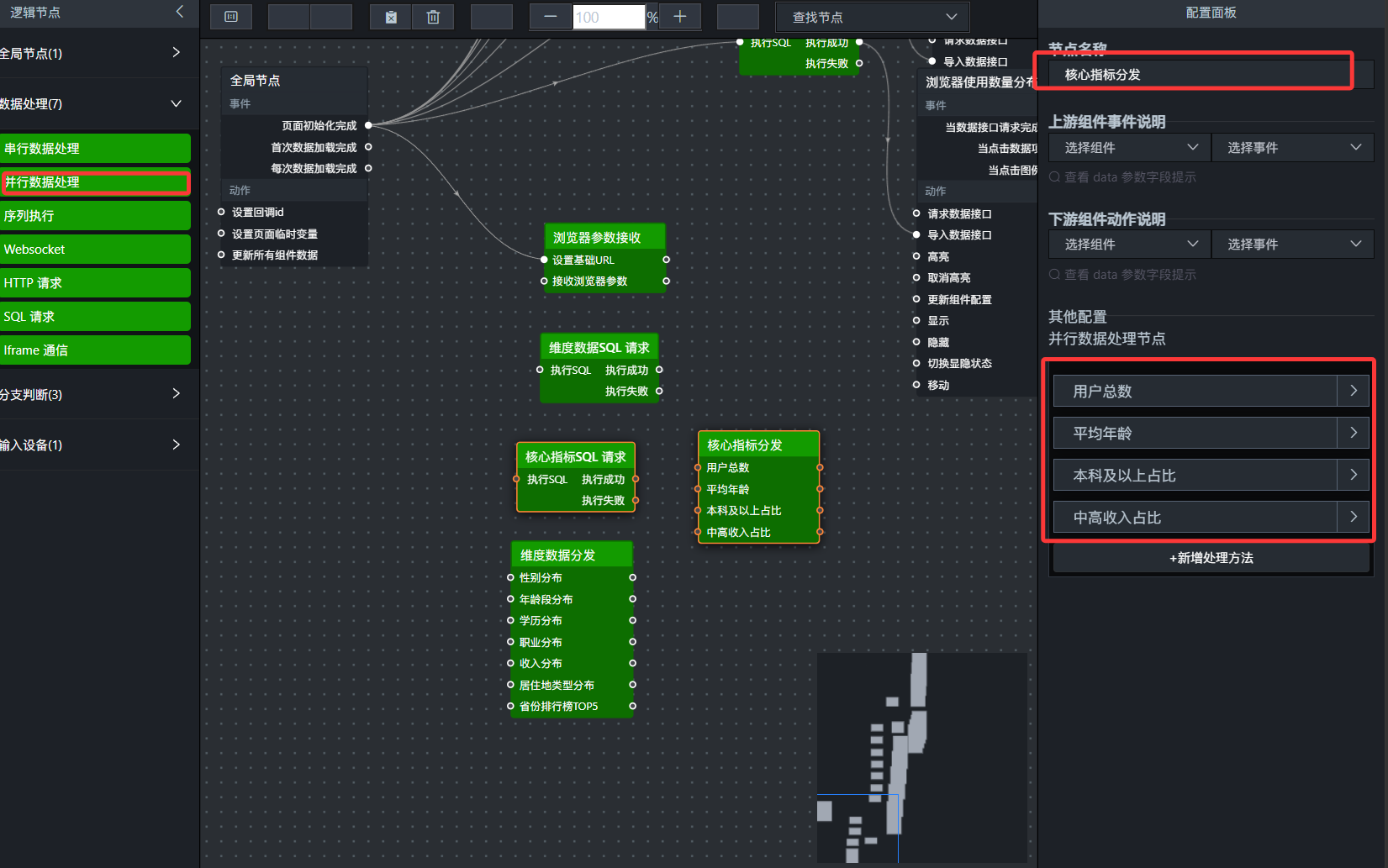Viewport: 1388px width, 868px height.
Task: Click the 中高收入占比 output port on node
Action: (820, 532)
